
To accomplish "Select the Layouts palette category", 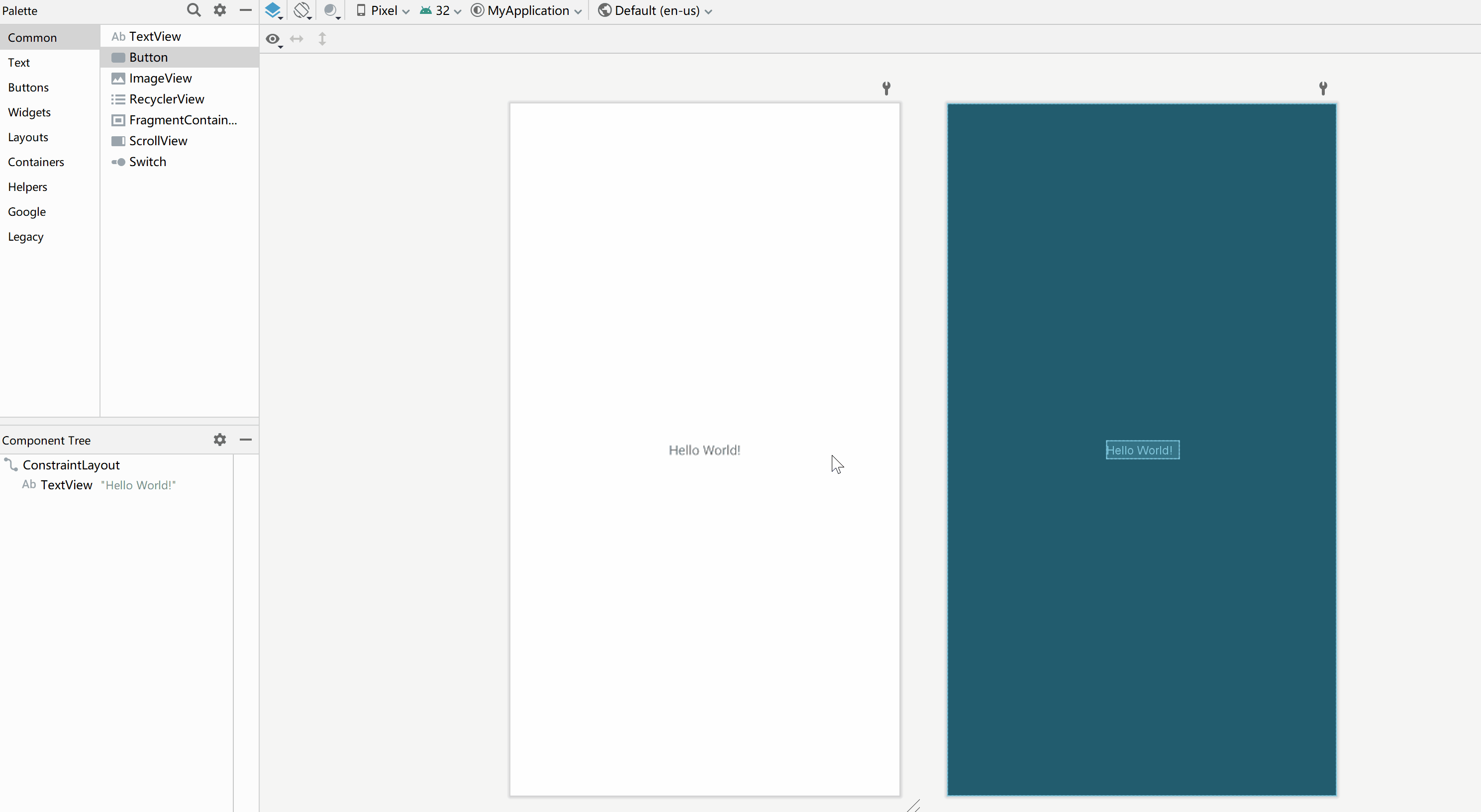I will pos(28,137).
